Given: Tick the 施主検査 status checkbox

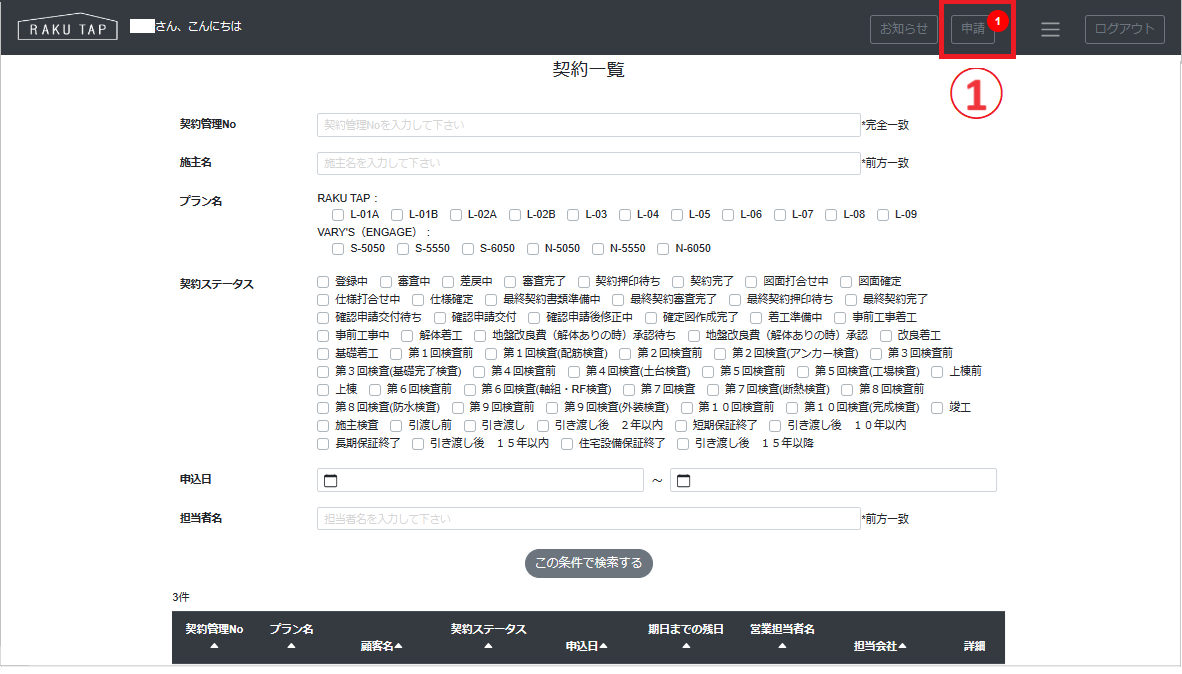Looking at the screenshot, I should (x=323, y=427).
